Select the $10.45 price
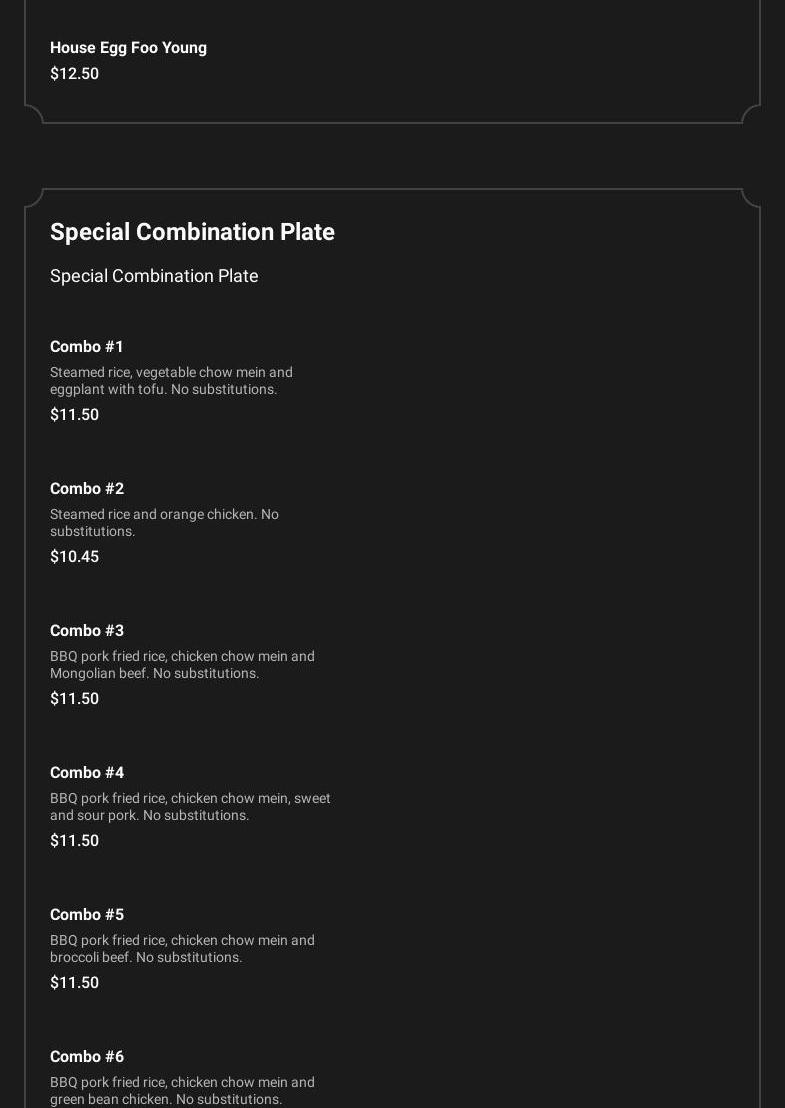 click(x=74, y=557)
